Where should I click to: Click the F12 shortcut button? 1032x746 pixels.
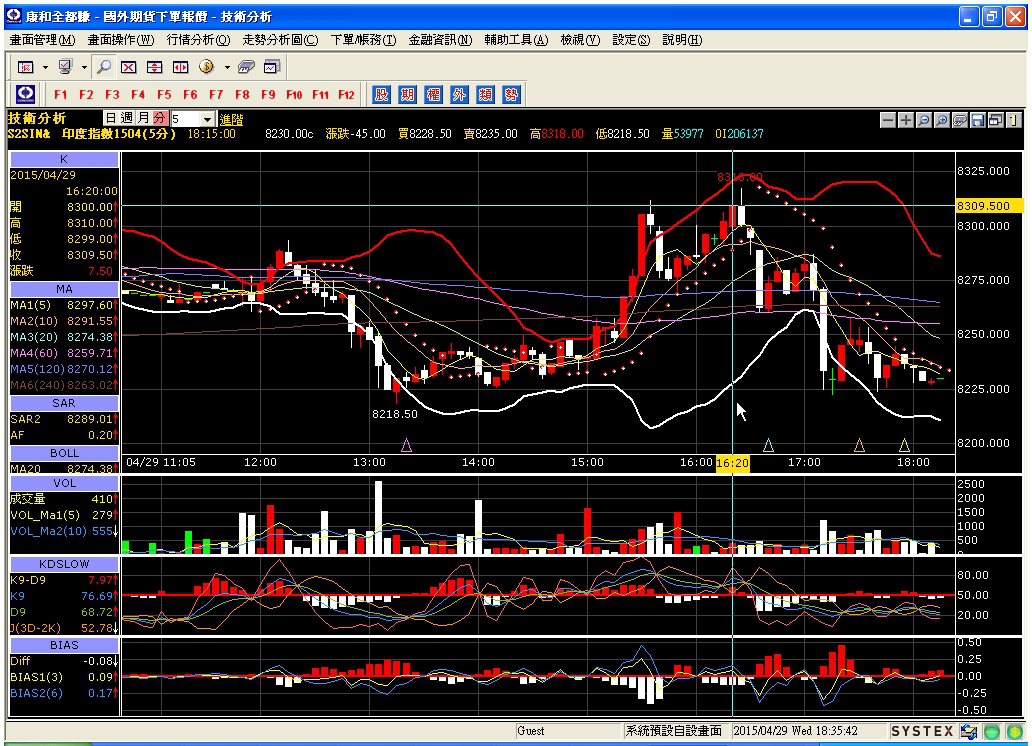tap(346, 94)
